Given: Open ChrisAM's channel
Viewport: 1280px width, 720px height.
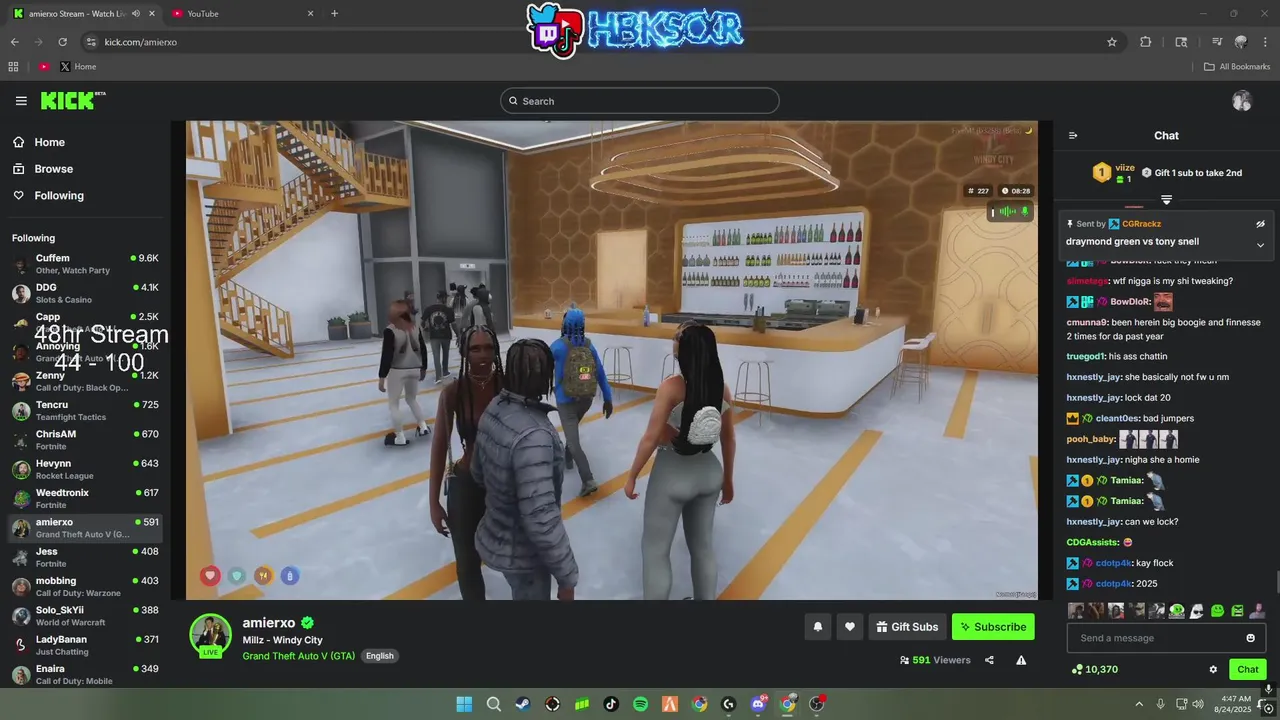Looking at the screenshot, I should pos(86,440).
